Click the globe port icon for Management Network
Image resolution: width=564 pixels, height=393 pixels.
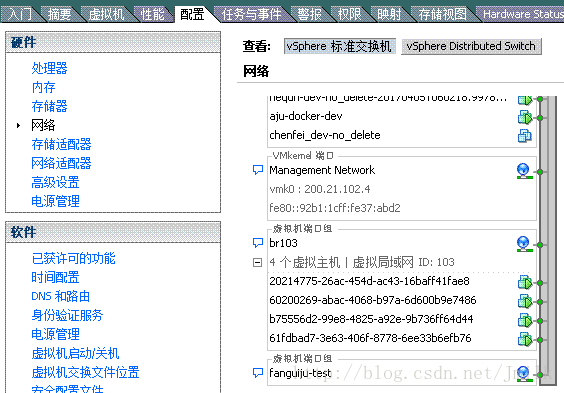[x=524, y=171]
